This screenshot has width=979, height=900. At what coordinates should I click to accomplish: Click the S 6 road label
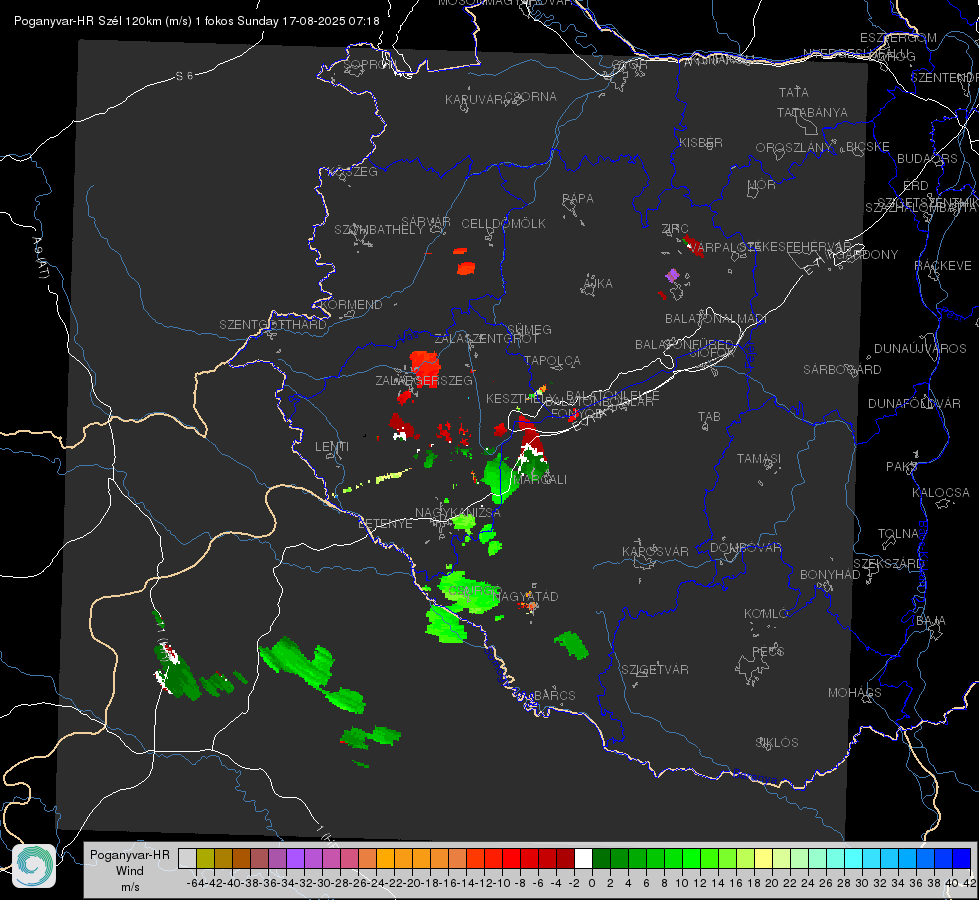point(184,76)
